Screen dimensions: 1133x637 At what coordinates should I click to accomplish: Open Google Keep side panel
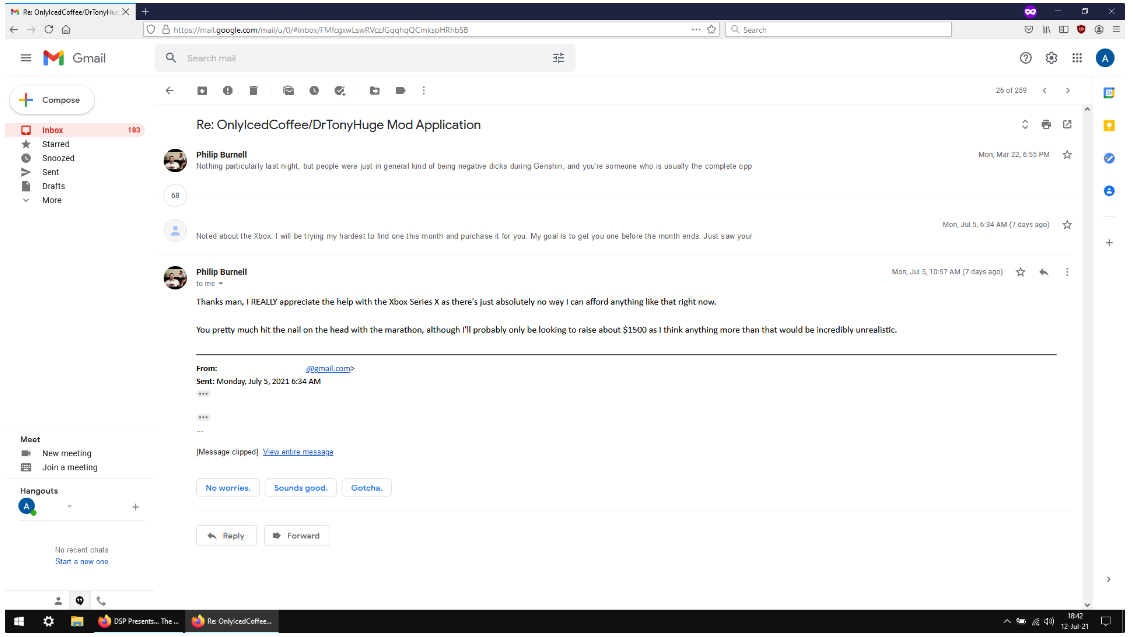1109,126
